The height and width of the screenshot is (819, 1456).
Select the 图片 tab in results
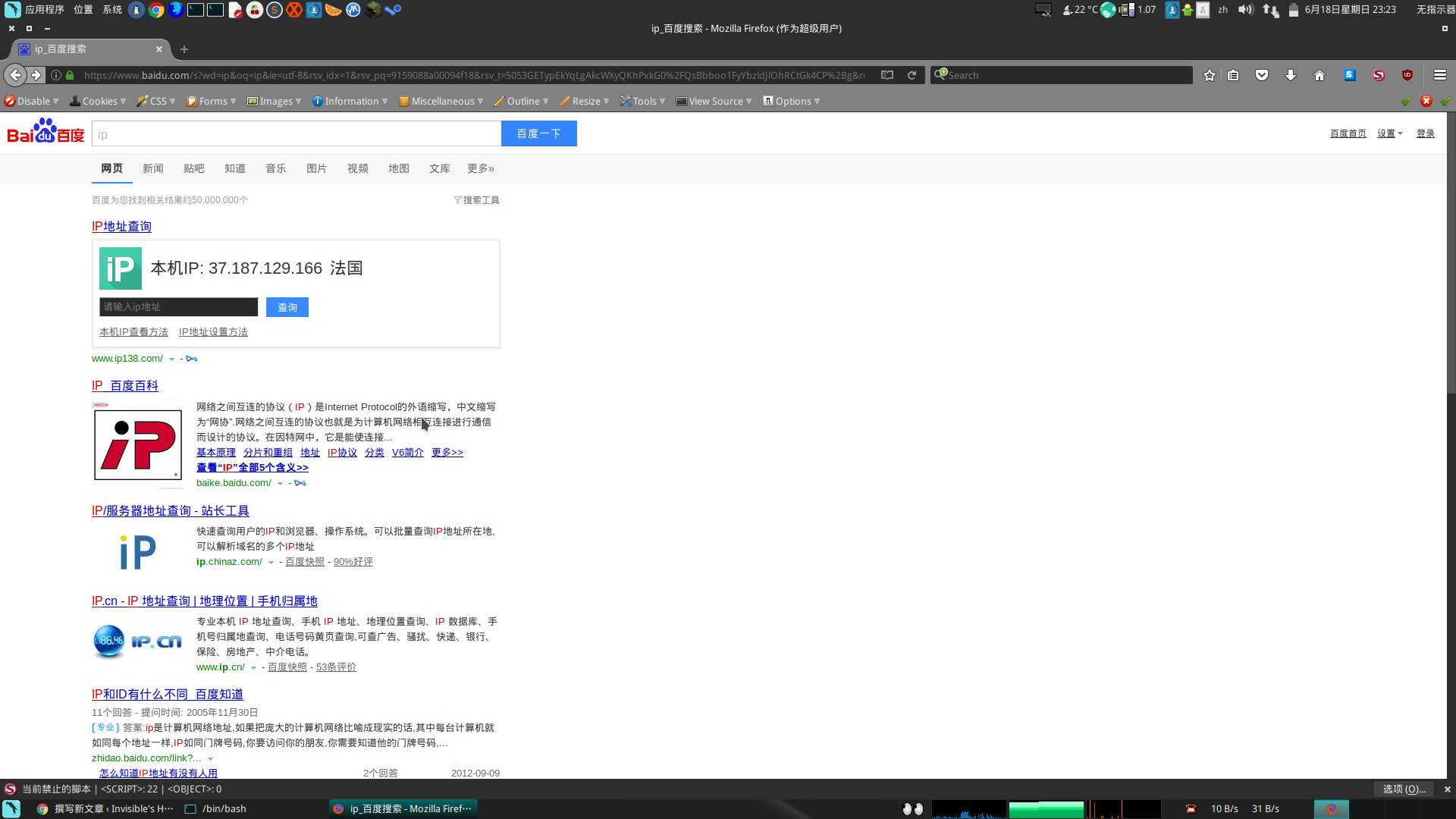(x=317, y=168)
